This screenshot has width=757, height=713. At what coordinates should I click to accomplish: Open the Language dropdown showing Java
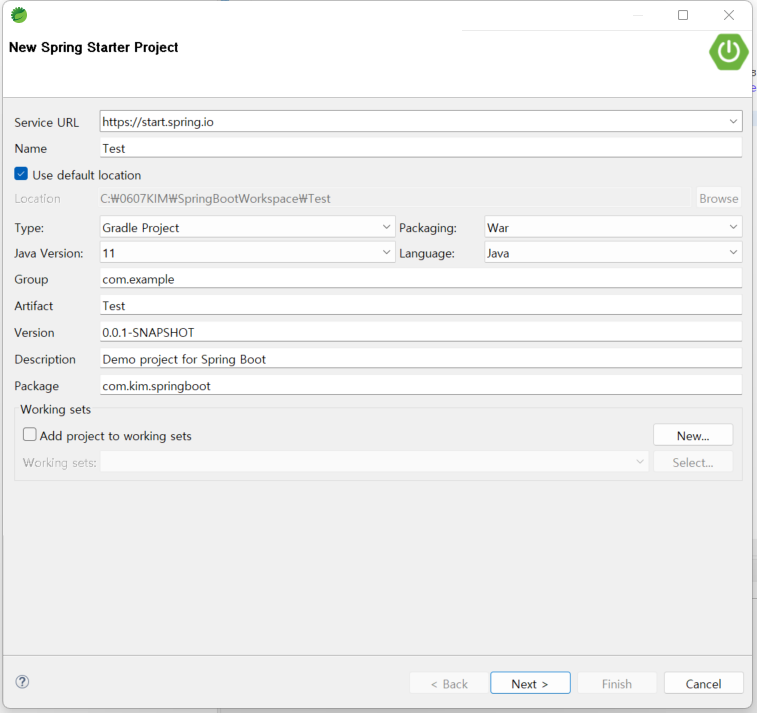point(613,252)
